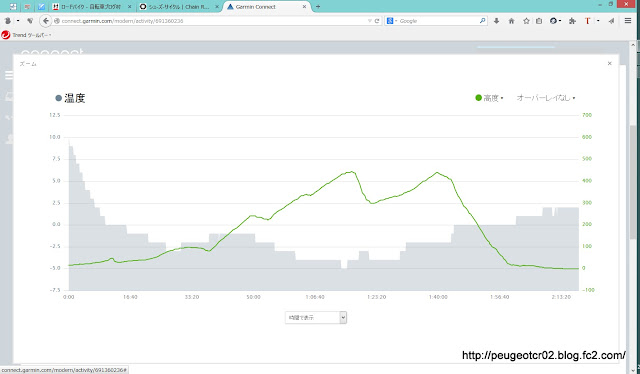This screenshot has height=374, width=640.
Task: Click the search magnifier icon
Action: 482,20
